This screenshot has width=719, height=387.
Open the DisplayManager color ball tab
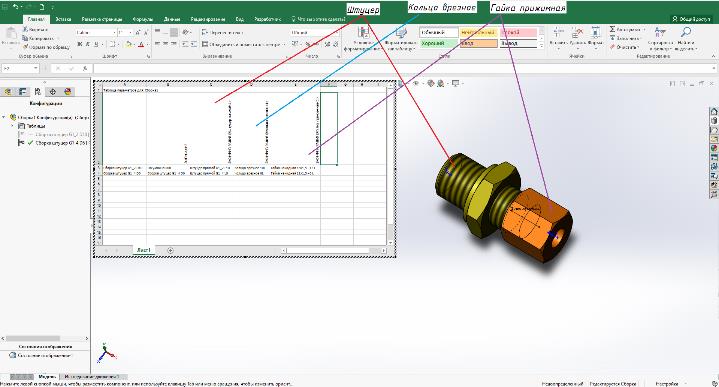(x=68, y=92)
